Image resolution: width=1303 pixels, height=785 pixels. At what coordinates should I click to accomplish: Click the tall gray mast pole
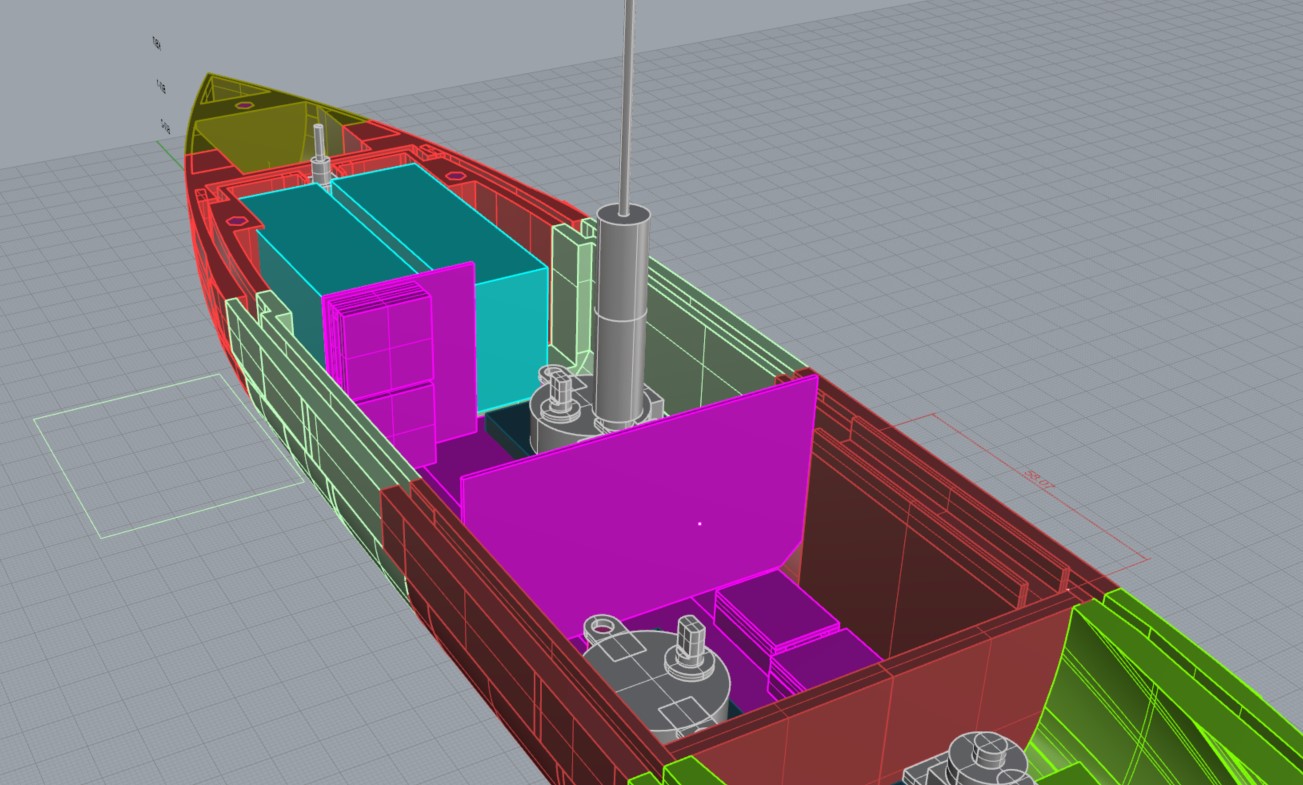pyautogui.click(x=629, y=100)
